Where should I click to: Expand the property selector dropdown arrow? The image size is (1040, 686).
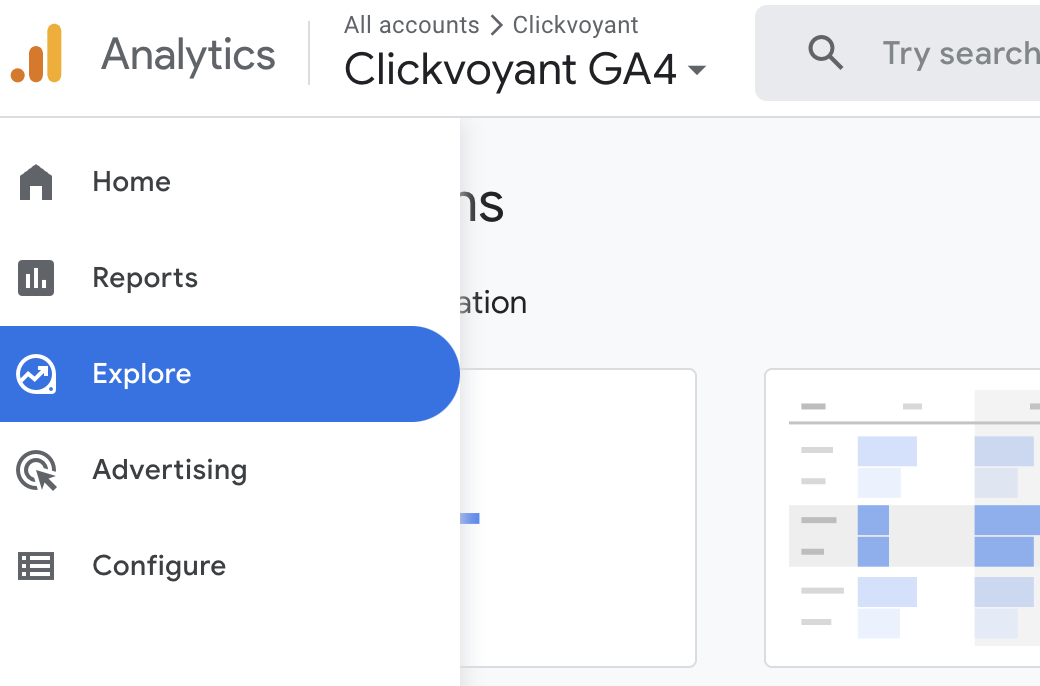(x=697, y=70)
